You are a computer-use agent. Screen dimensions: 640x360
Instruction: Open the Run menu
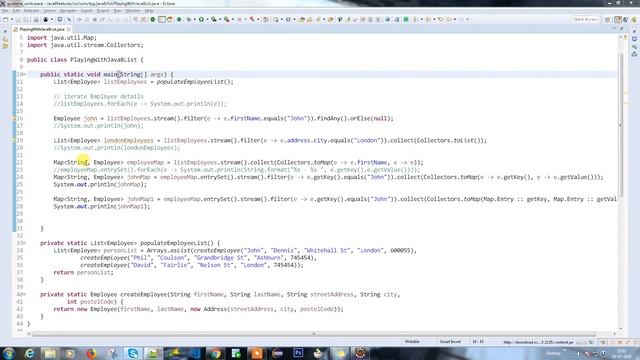pyautogui.click(x=118, y=11)
